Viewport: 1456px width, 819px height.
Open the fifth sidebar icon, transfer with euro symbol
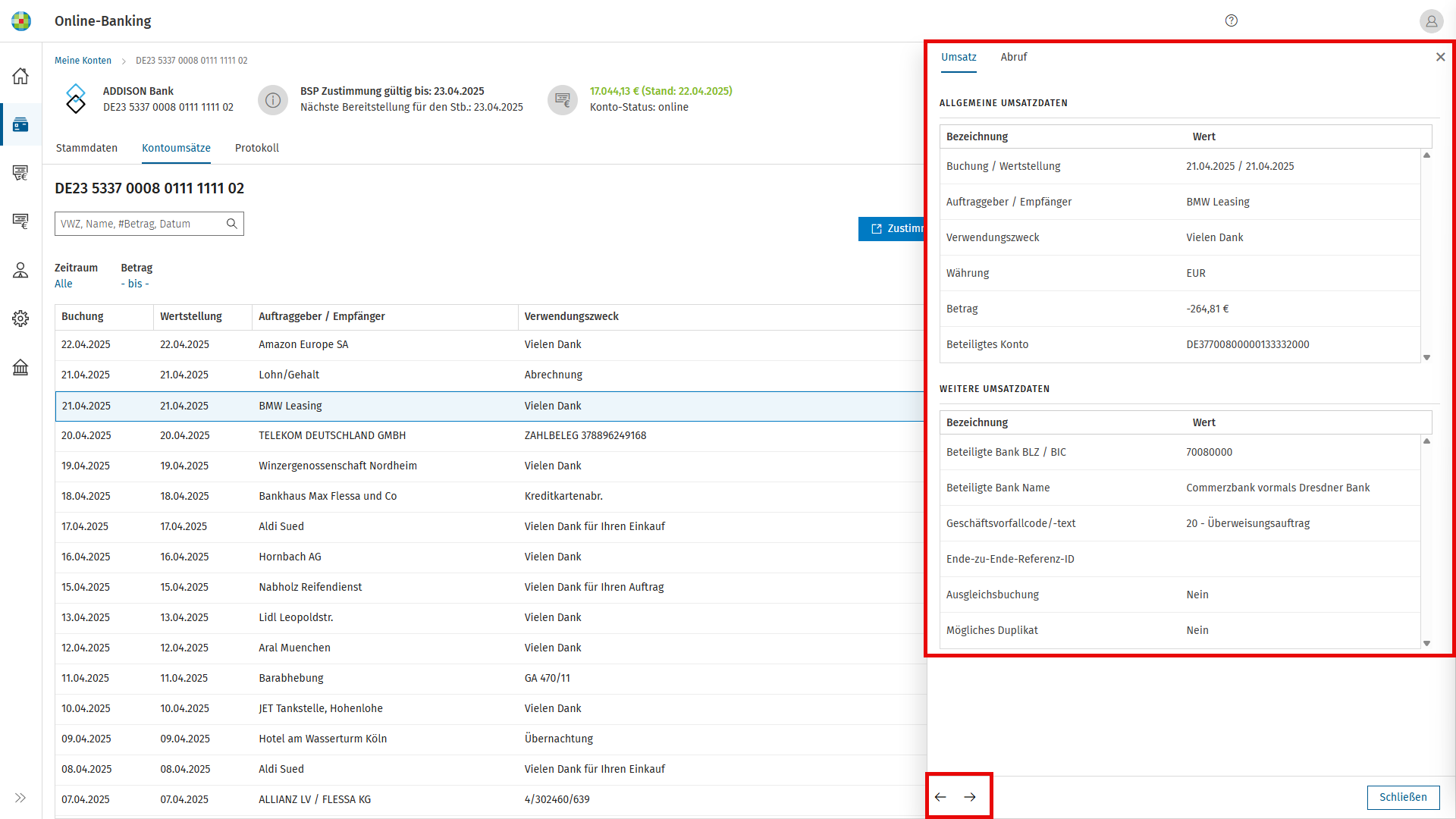tap(20, 221)
